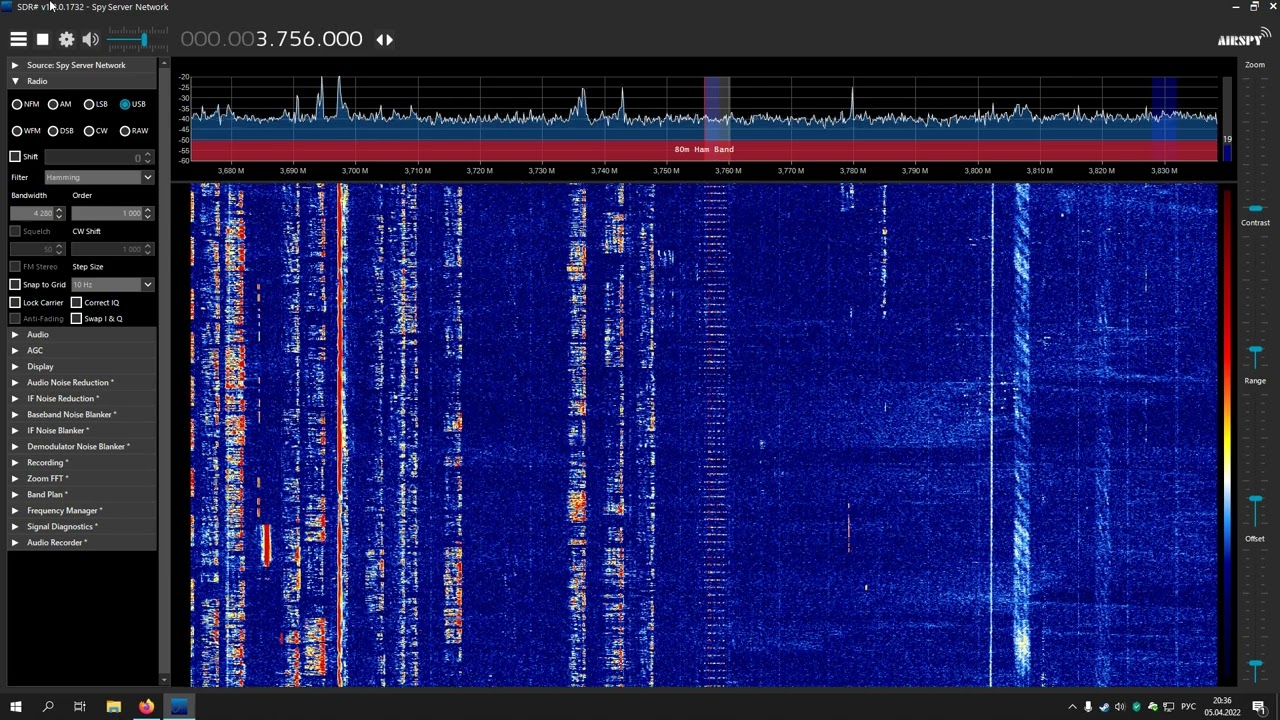Click the microphone tray icon

tap(1088, 707)
